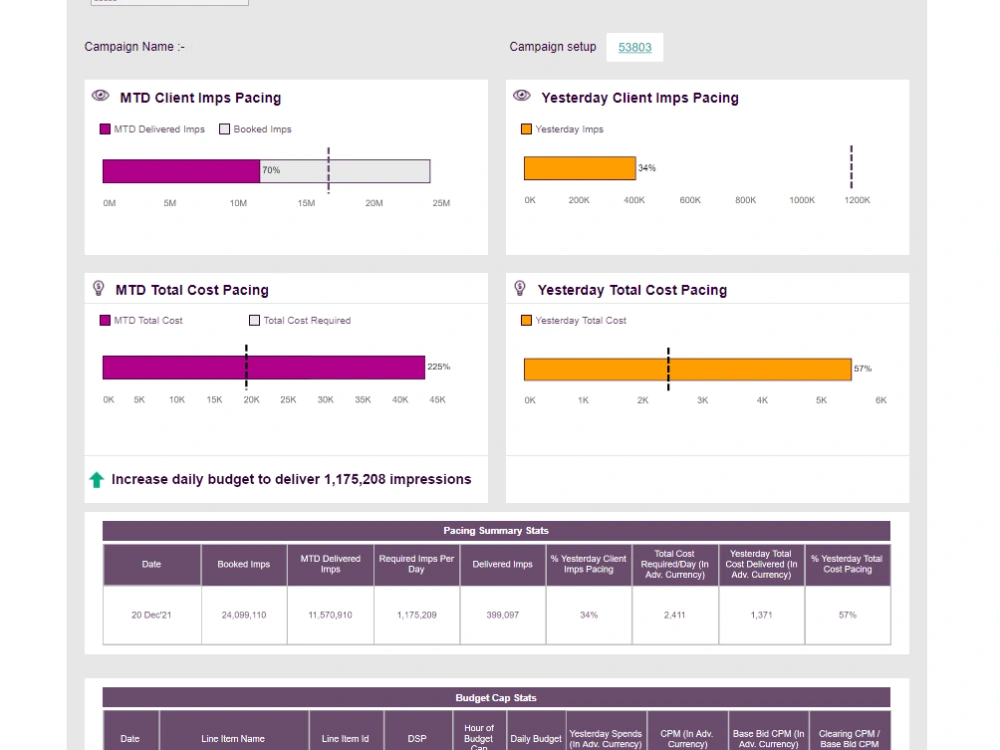This screenshot has width=1000, height=750.
Task: Click the 70% MTD delivered impressions bar
Action: click(x=180, y=170)
